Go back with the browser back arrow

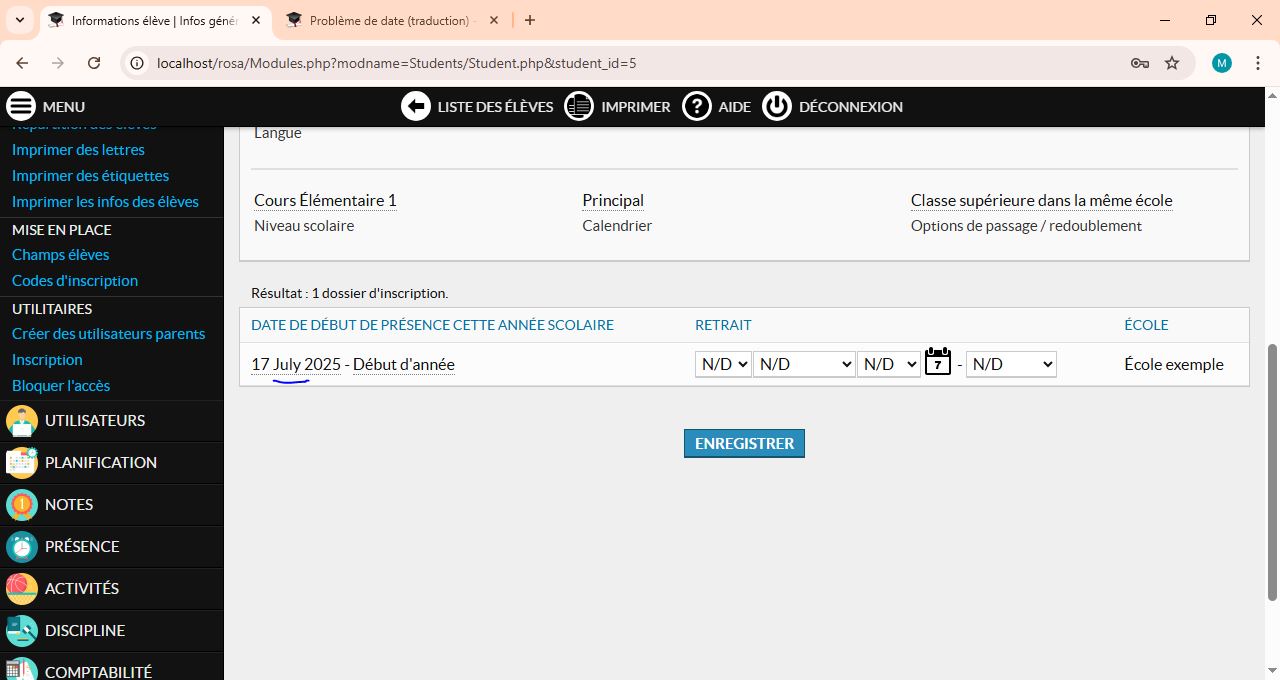(22, 63)
